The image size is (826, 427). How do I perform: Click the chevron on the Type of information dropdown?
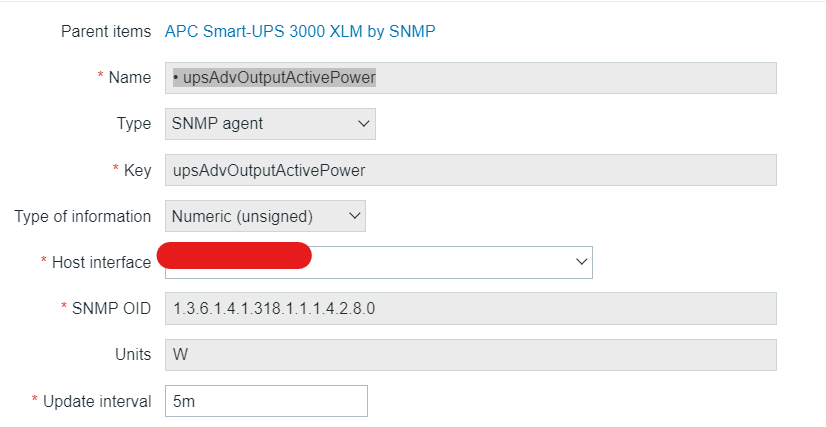pyautogui.click(x=352, y=216)
